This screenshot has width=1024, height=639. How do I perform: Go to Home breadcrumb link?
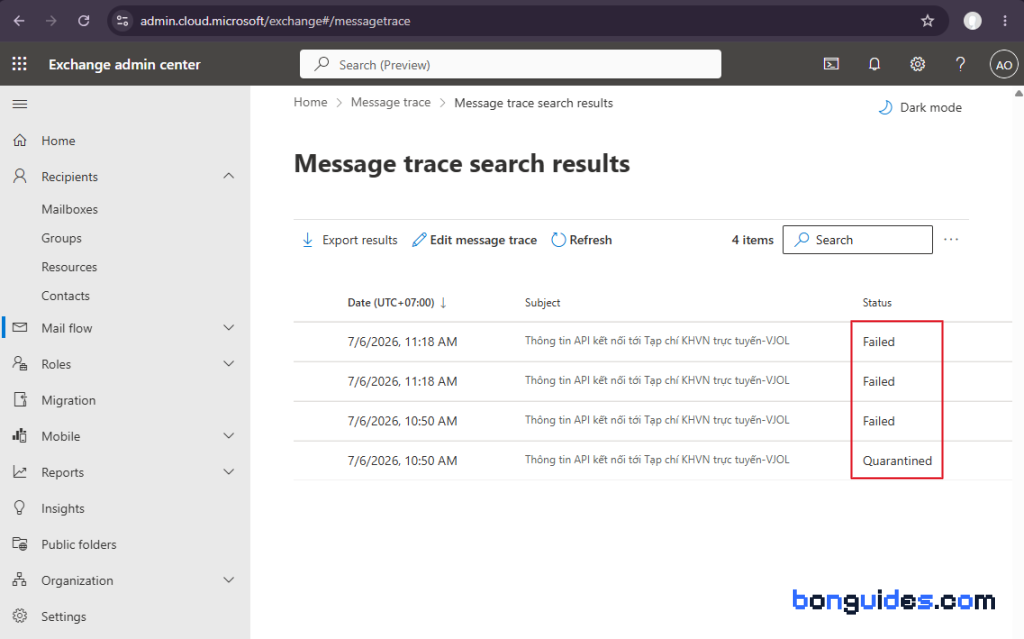310,102
